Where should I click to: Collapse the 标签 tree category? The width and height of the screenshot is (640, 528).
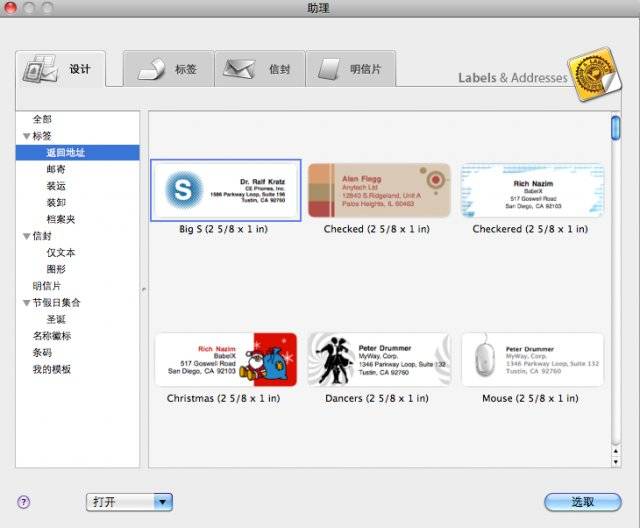click(27, 136)
